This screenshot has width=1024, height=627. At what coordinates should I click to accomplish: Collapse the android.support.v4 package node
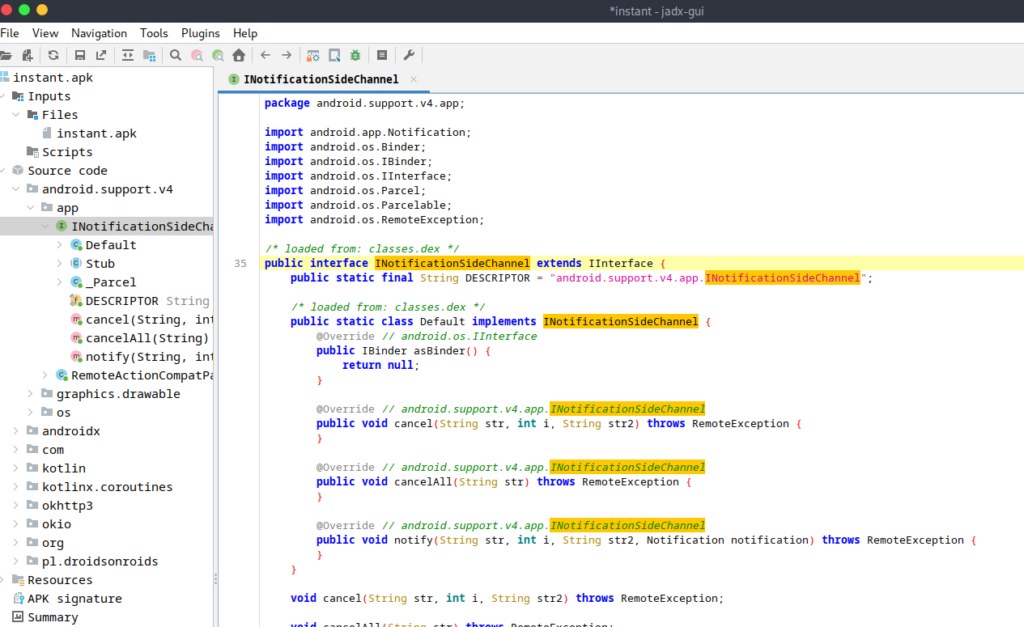pos(17,189)
